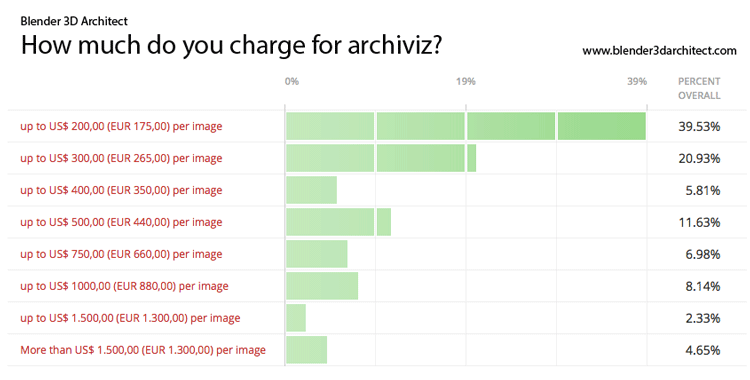Click the Blender 3D Architect heading

pyautogui.click(x=74, y=21)
